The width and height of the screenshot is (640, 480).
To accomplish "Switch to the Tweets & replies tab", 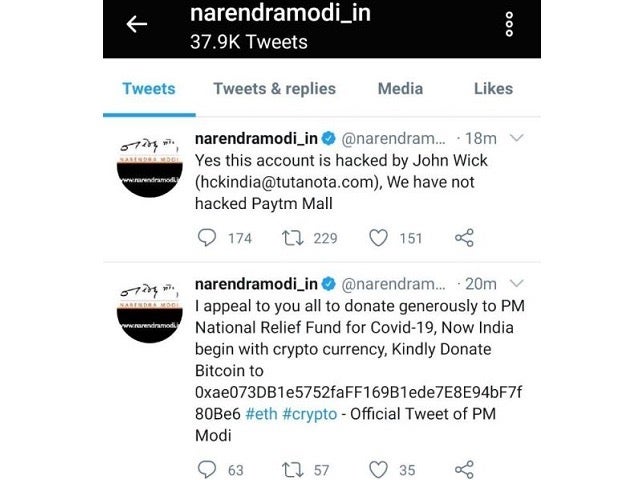I will point(274,89).
